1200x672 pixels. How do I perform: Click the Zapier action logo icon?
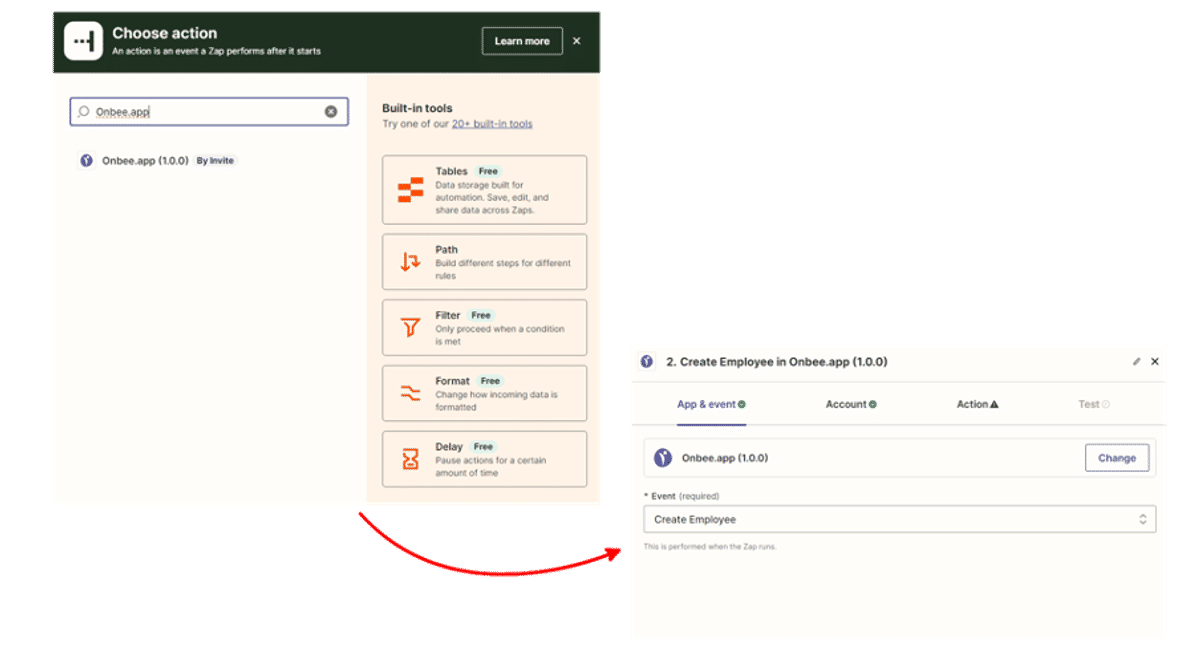[83, 41]
